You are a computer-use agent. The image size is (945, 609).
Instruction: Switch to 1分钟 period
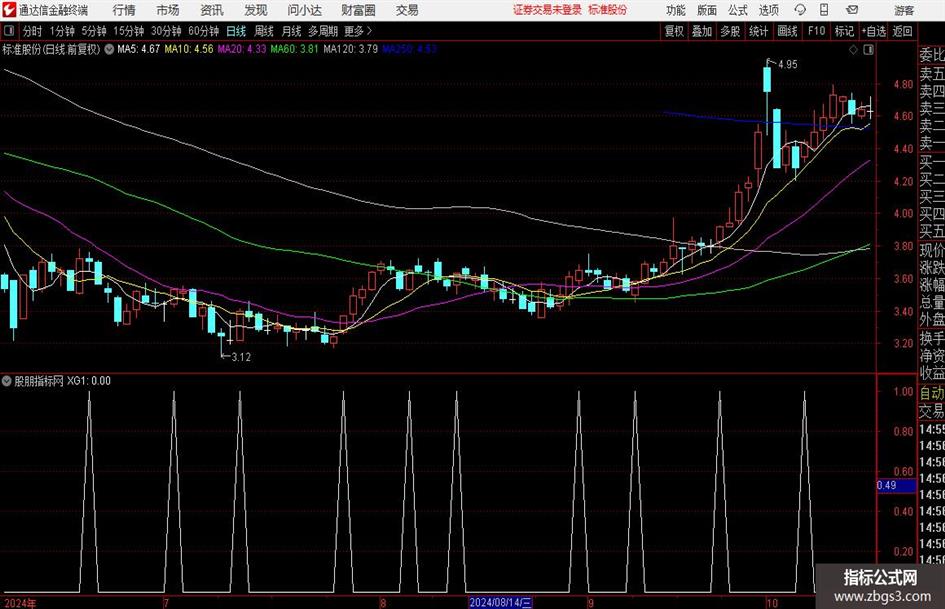62,31
